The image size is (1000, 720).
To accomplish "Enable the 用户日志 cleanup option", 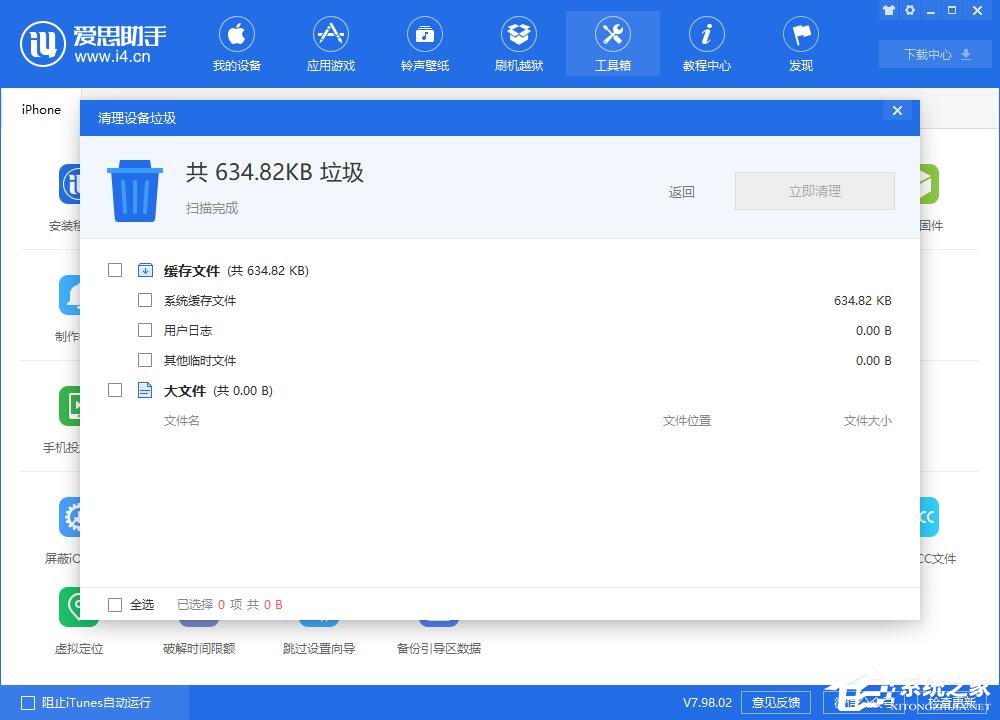I will (145, 330).
